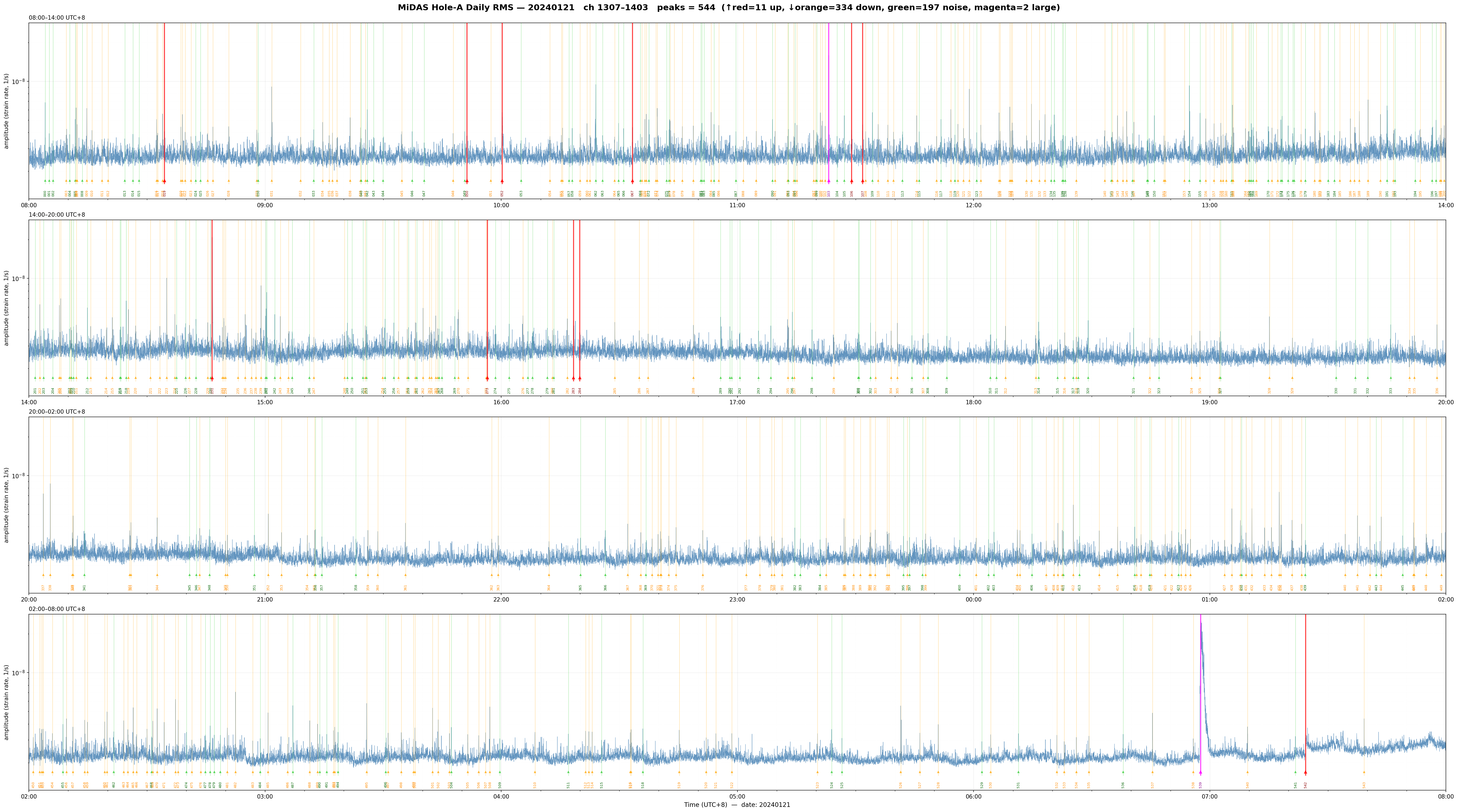The width and height of the screenshot is (1458, 812).
Task: Click the 09:00 time tick label
Action: coord(265,205)
